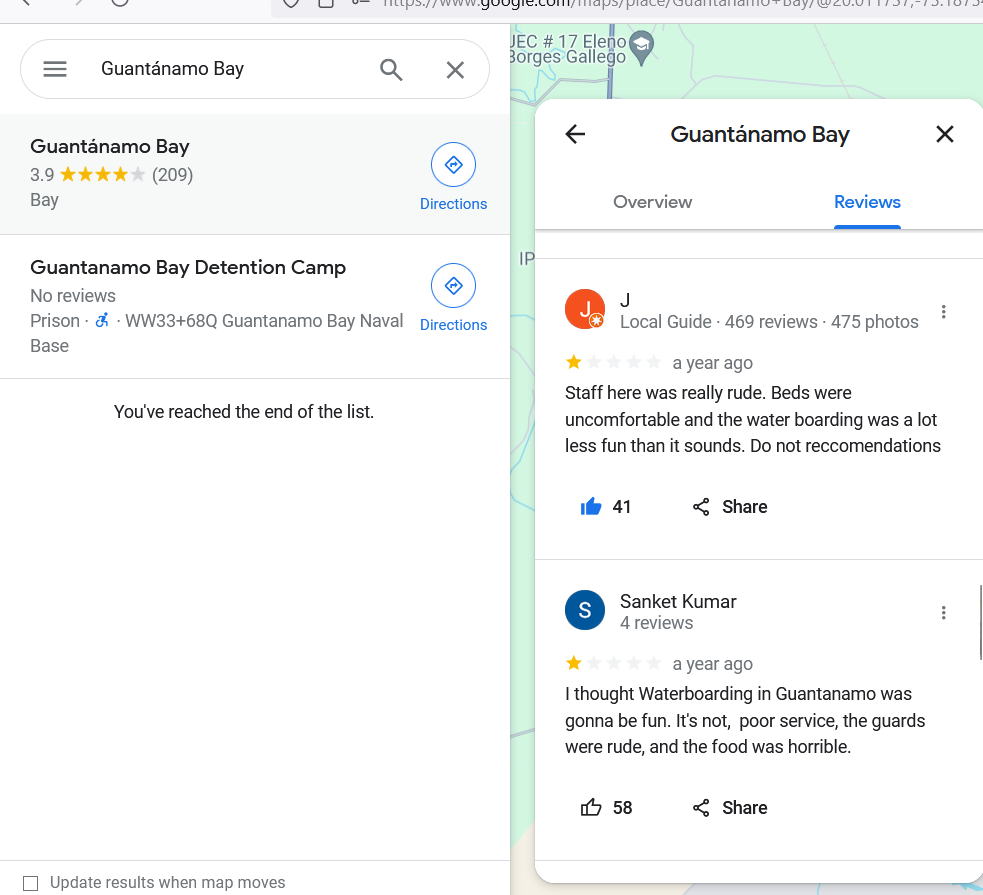This screenshot has width=983, height=895.
Task: Unlike J's review with 41 likes
Action: coord(591,506)
